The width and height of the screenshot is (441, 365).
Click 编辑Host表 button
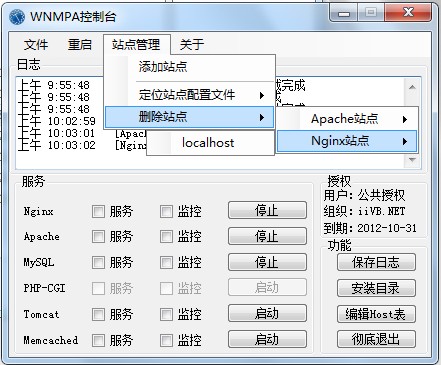click(x=376, y=314)
